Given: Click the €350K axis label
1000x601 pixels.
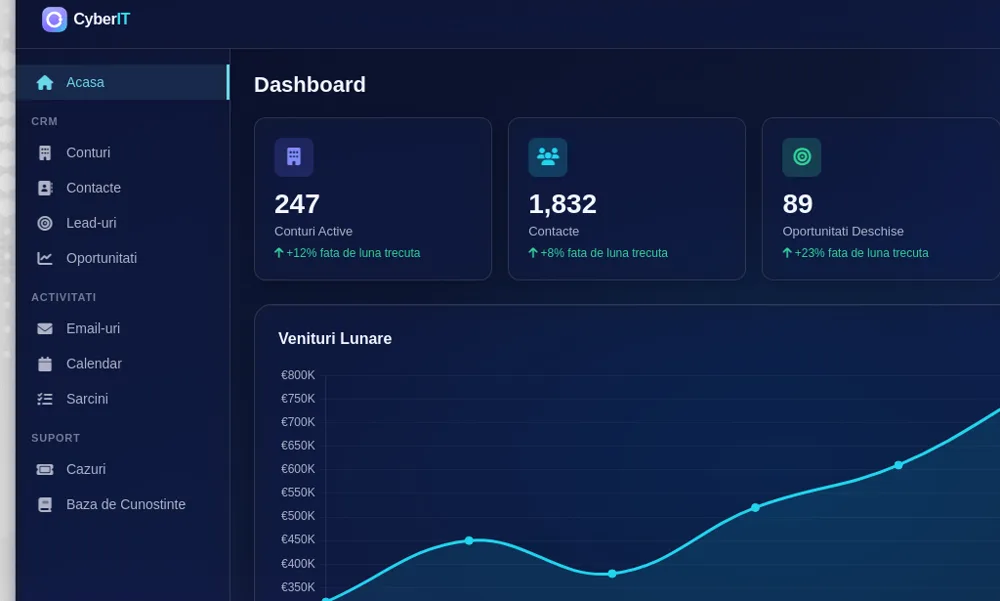Looking at the screenshot, I should (x=298, y=587).
